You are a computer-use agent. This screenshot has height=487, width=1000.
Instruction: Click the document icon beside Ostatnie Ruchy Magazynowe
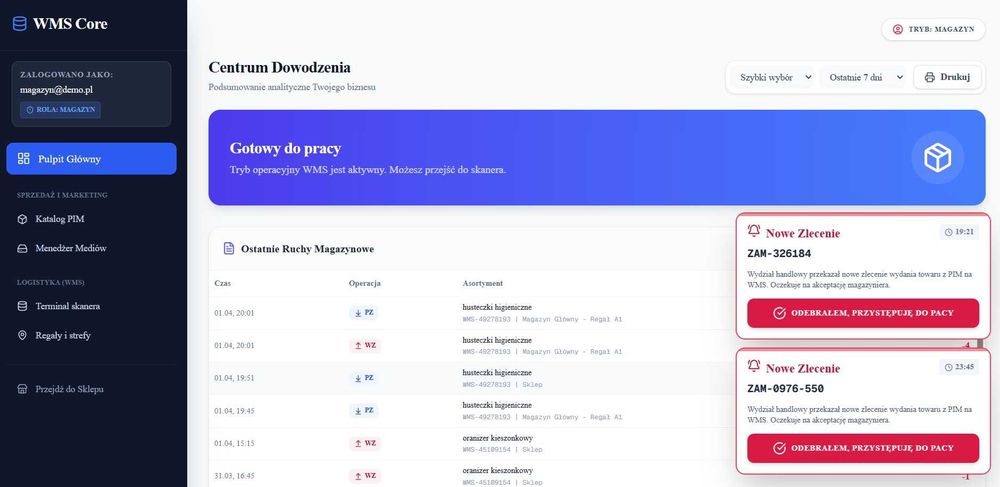pyautogui.click(x=229, y=249)
